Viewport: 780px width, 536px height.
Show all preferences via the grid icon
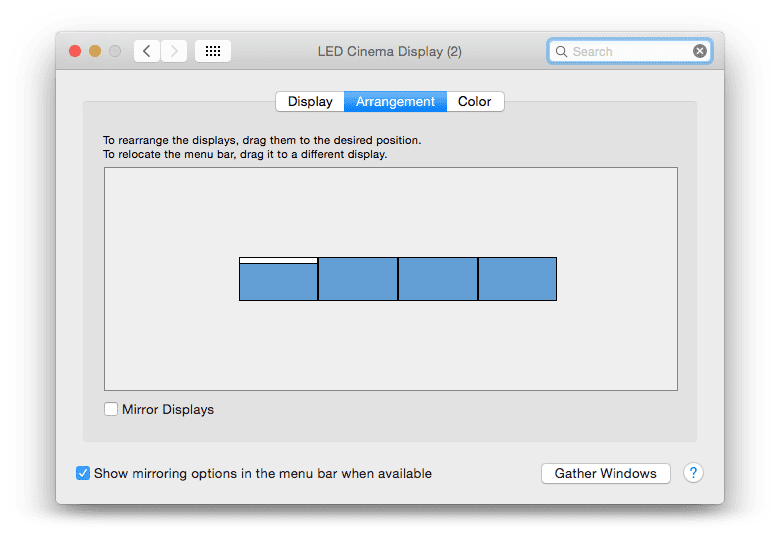pos(213,51)
